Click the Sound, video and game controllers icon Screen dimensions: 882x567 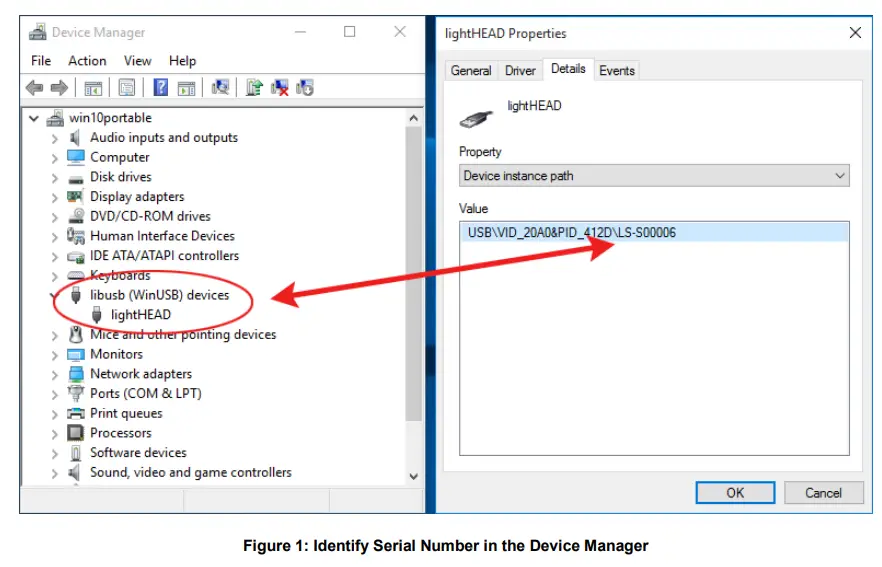tap(74, 472)
